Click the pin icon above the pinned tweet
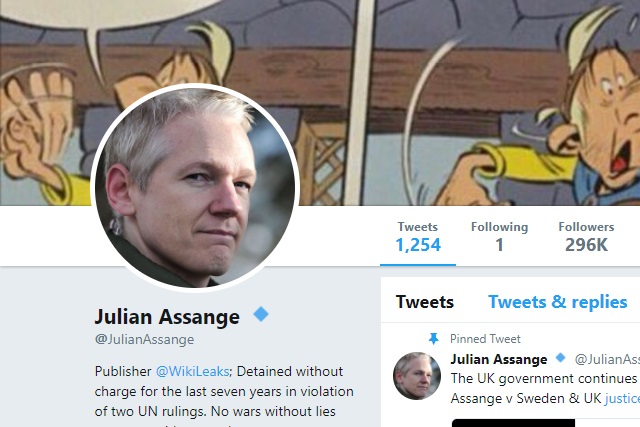 pyautogui.click(x=433, y=339)
